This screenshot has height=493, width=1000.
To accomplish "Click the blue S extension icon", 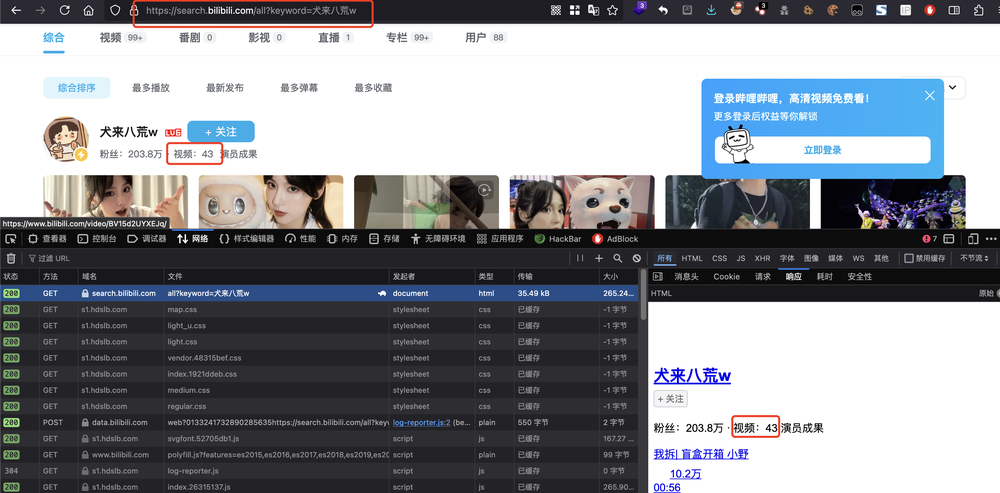I will pos(881,10).
